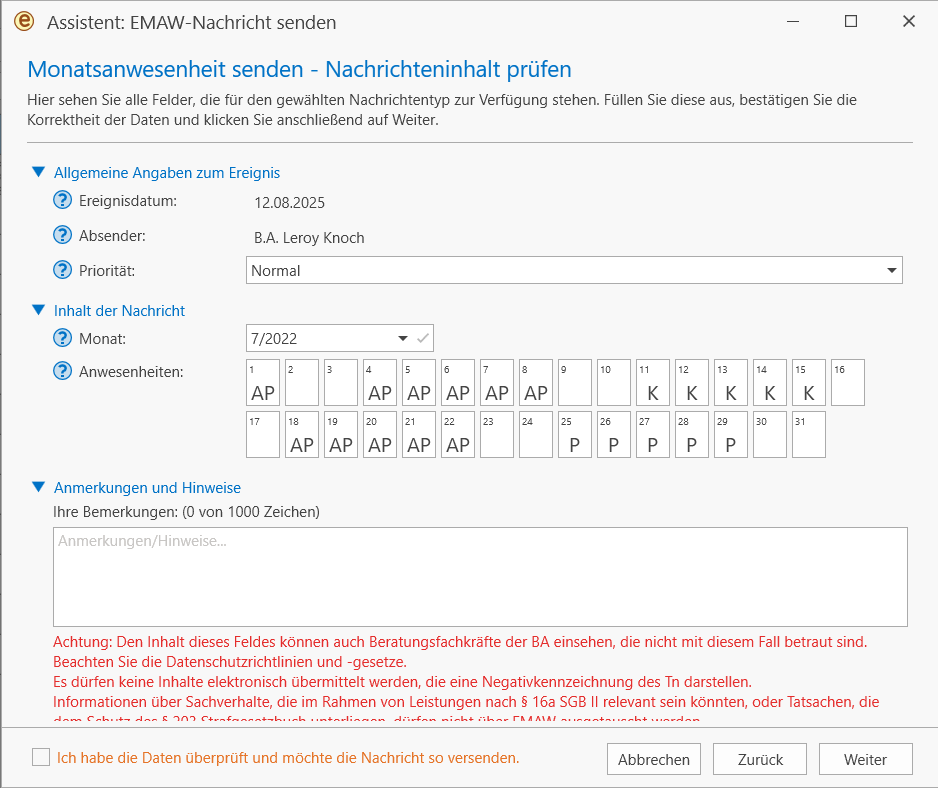Minimize the assistant window
This screenshot has height=788, width=938.
click(793, 22)
